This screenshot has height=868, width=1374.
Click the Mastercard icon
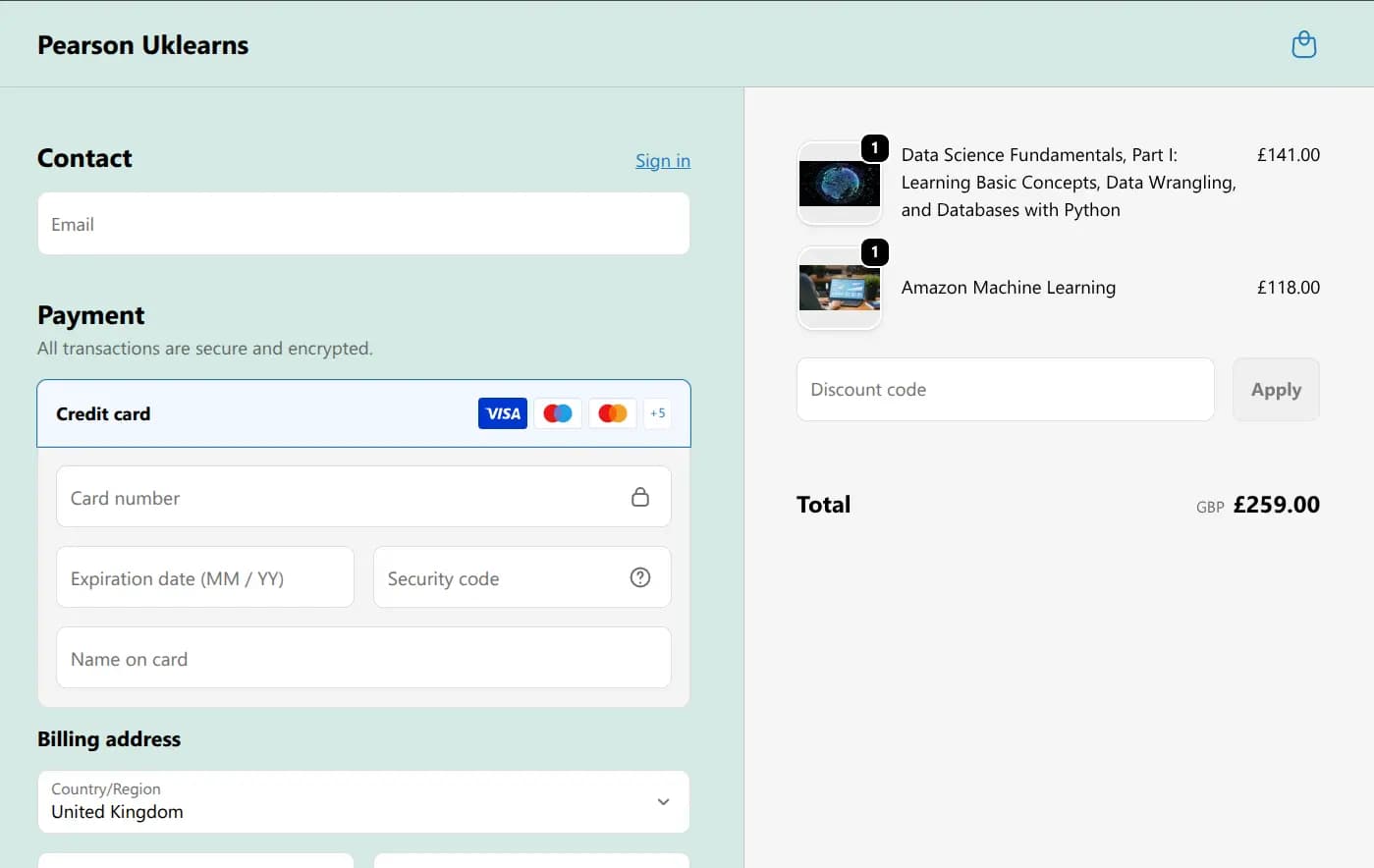[613, 413]
